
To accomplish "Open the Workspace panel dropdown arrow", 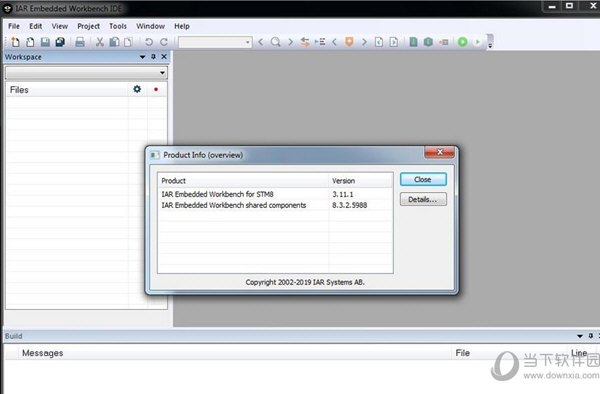I will tap(142, 57).
